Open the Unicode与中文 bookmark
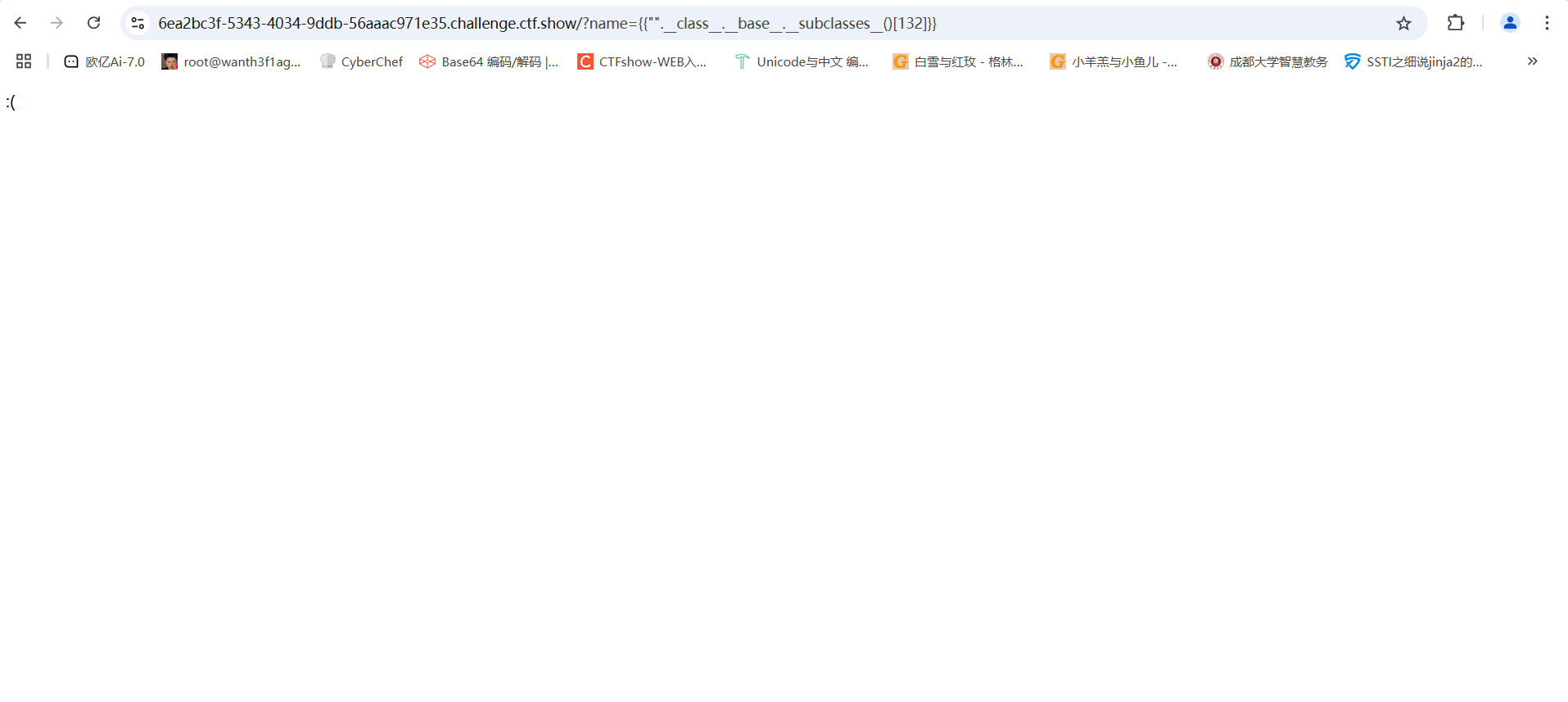This screenshot has width=1568, height=702. [802, 61]
